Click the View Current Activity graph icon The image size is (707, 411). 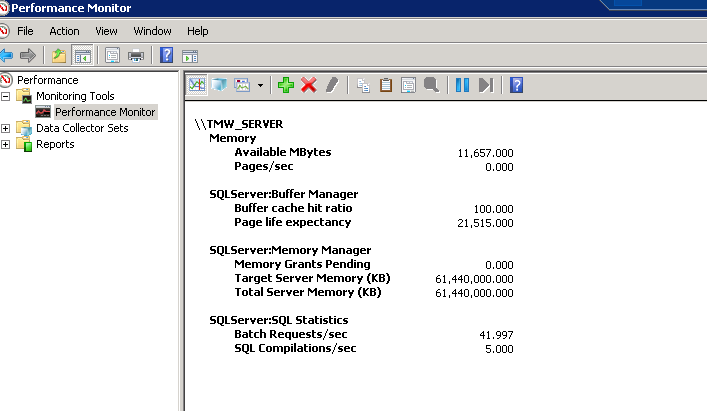pos(197,85)
